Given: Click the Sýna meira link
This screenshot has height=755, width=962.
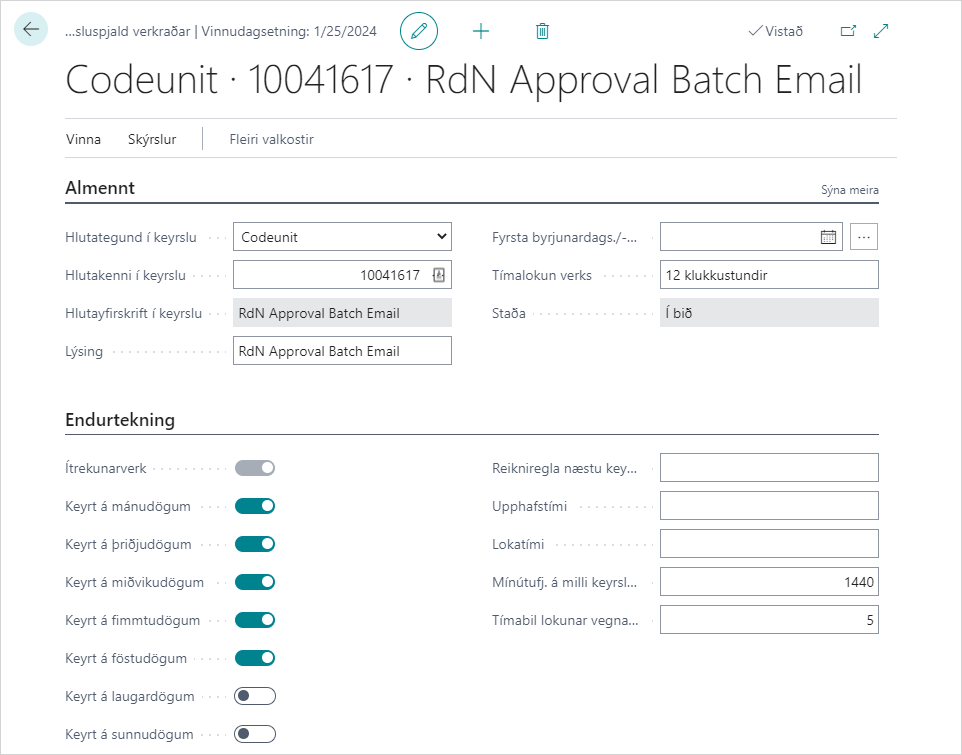Looking at the screenshot, I should click(849, 190).
